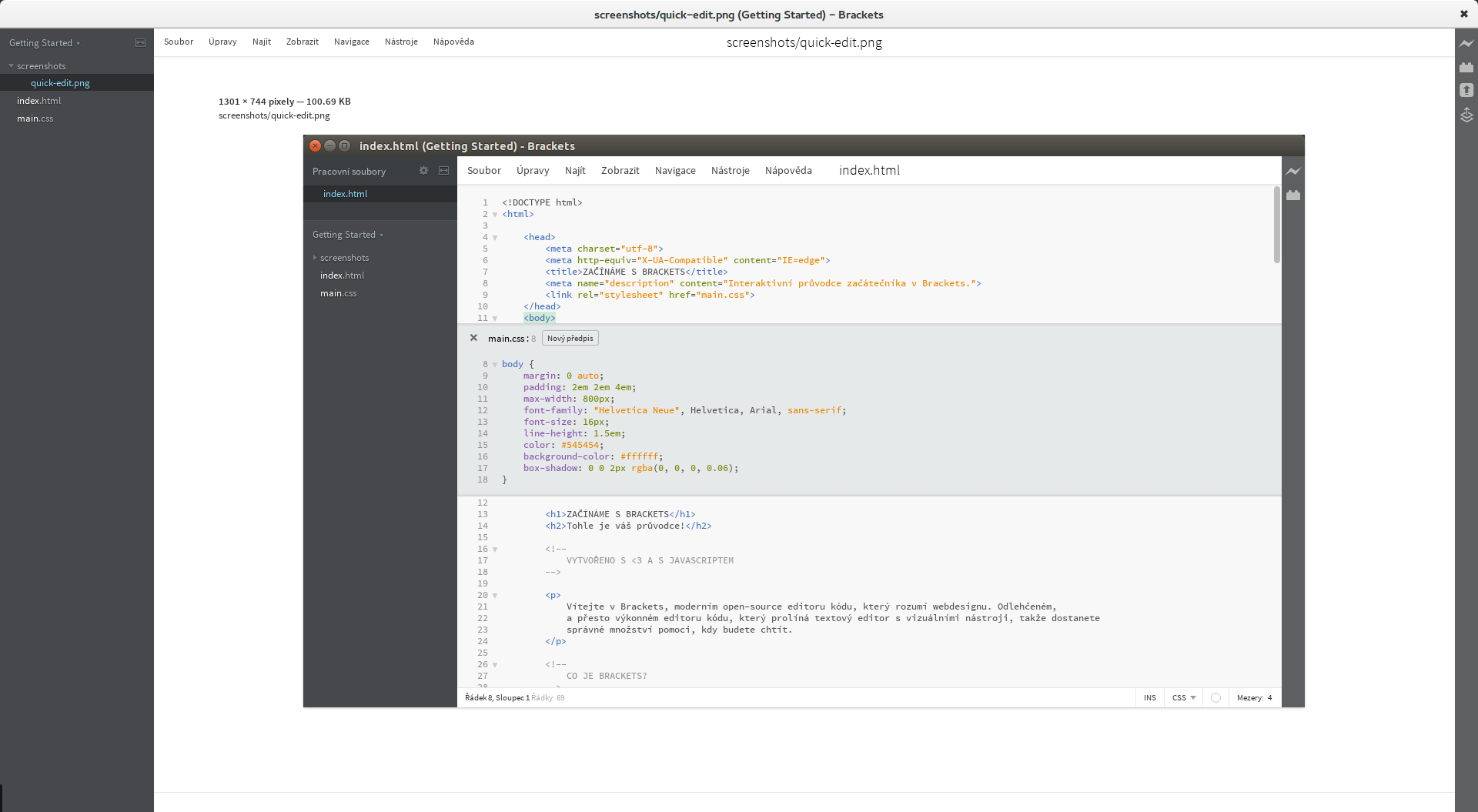The image size is (1478, 812).
Task: Click the quick-edit.png image preview
Action: [804, 421]
